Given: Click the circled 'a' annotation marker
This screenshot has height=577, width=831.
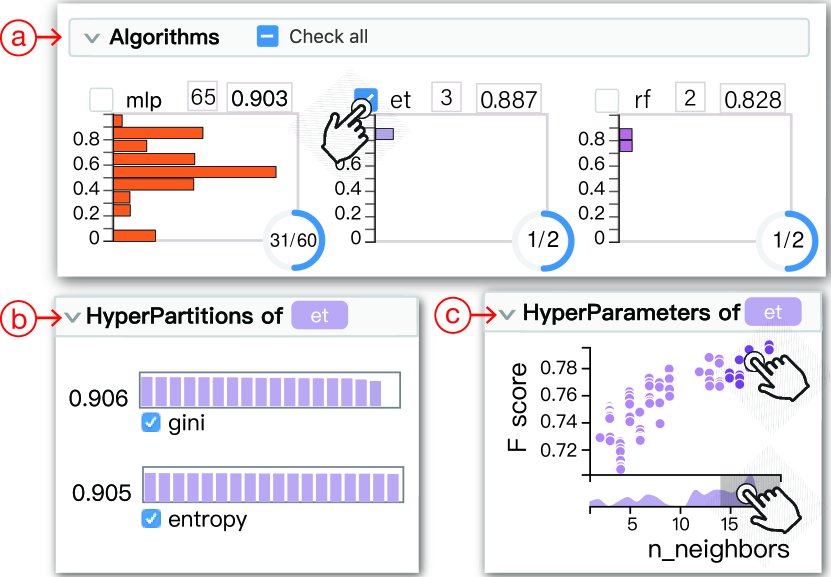Looking at the screenshot, I should [19, 38].
